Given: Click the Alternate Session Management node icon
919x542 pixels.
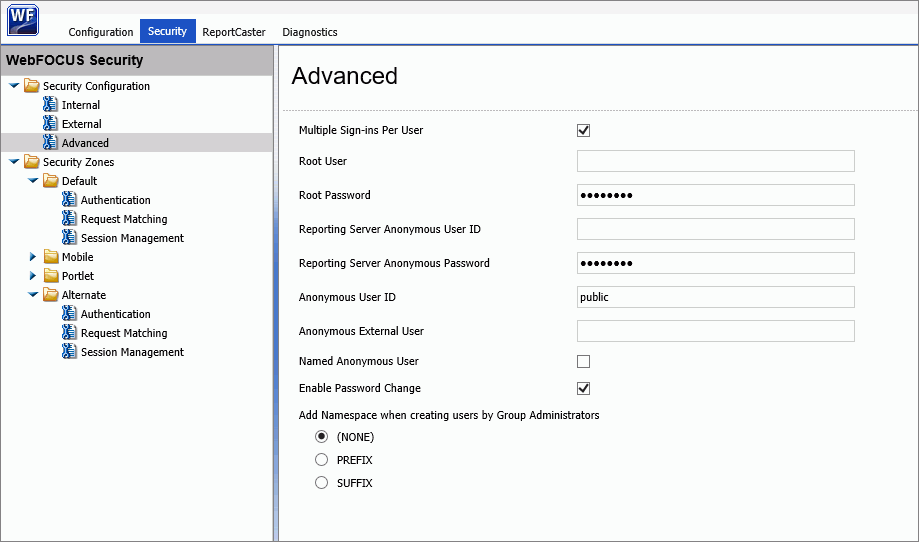Looking at the screenshot, I should [x=69, y=352].
